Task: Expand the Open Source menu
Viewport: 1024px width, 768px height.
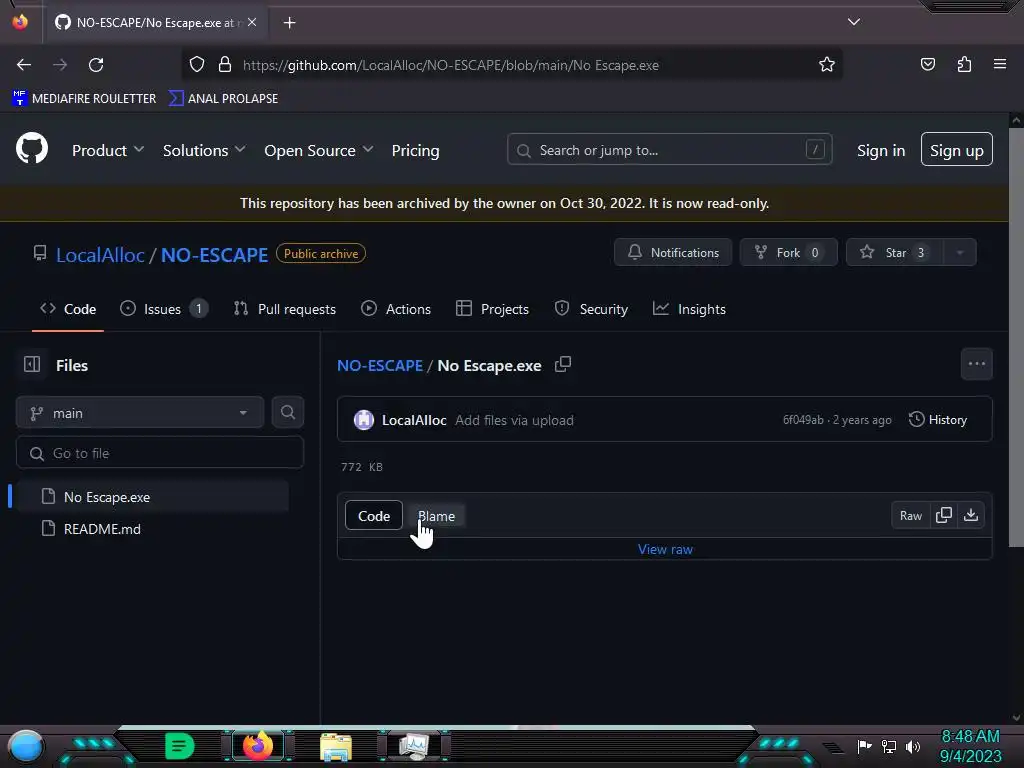Action: (x=319, y=150)
